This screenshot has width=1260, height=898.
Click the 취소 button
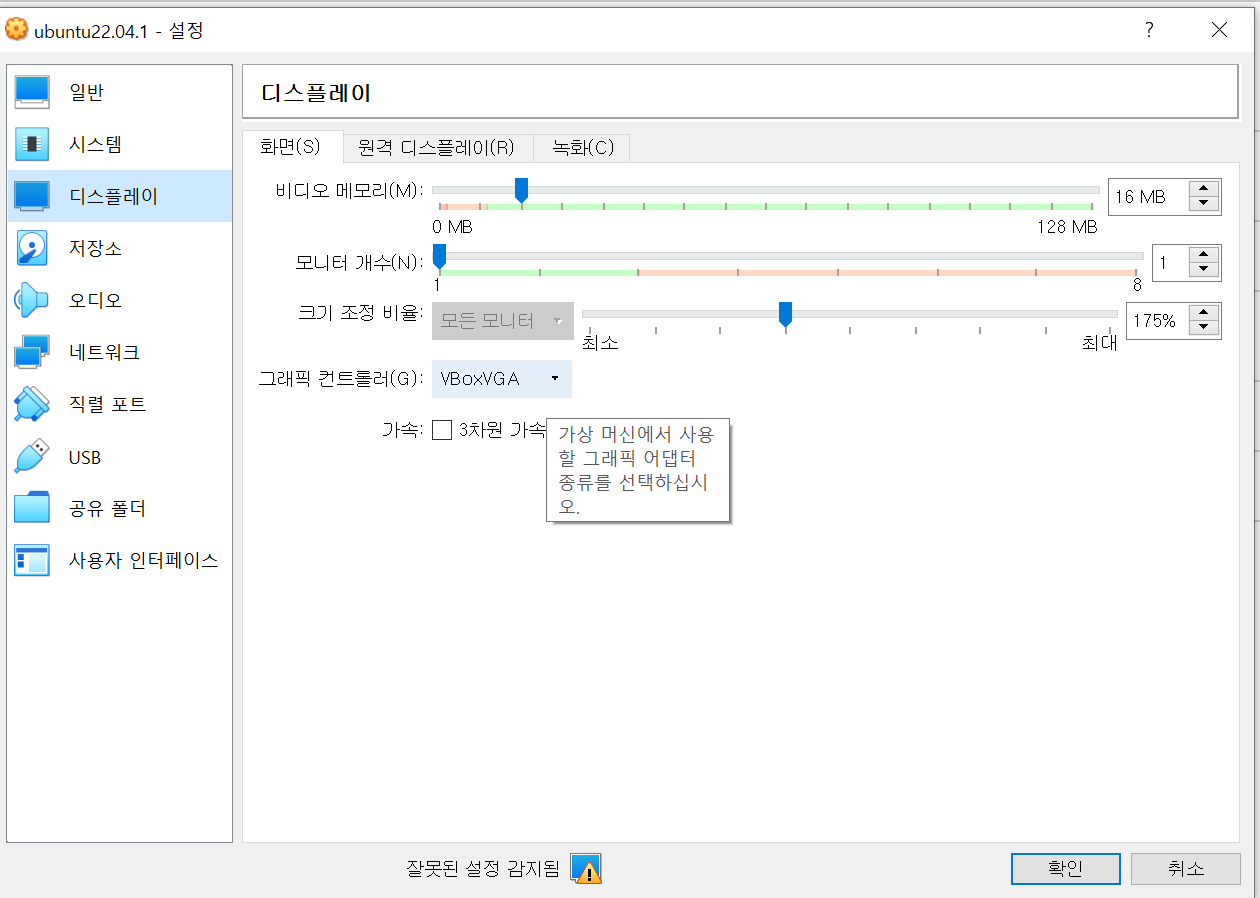1185,868
